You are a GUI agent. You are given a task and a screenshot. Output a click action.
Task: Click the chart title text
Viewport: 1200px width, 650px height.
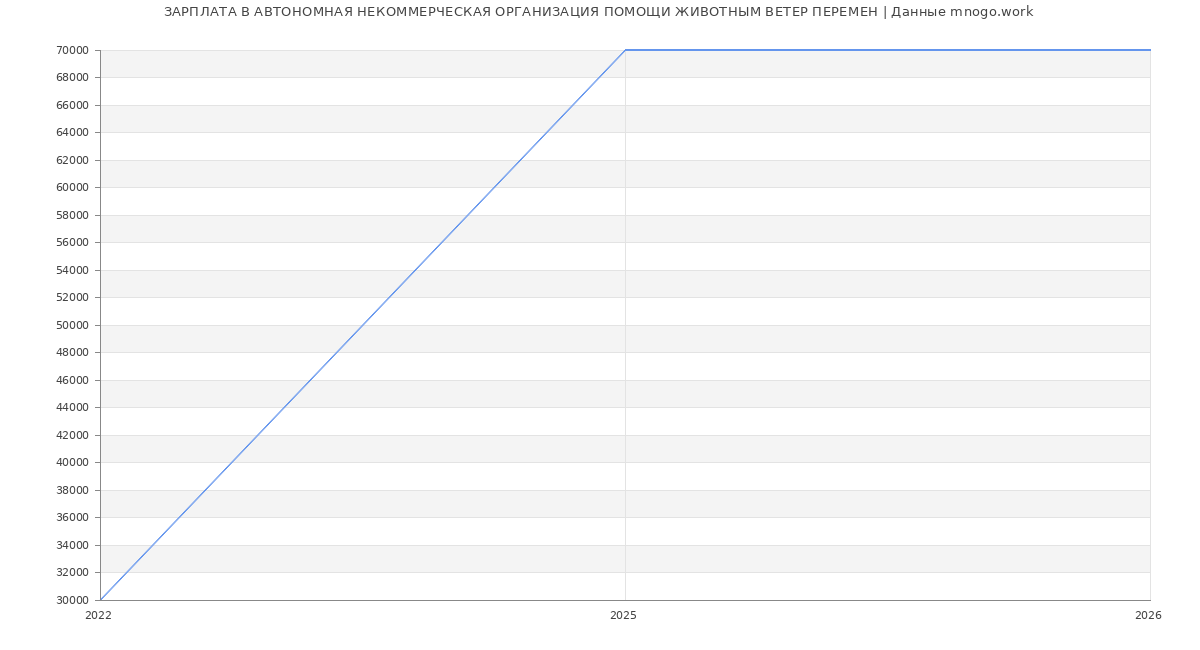click(598, 12)
